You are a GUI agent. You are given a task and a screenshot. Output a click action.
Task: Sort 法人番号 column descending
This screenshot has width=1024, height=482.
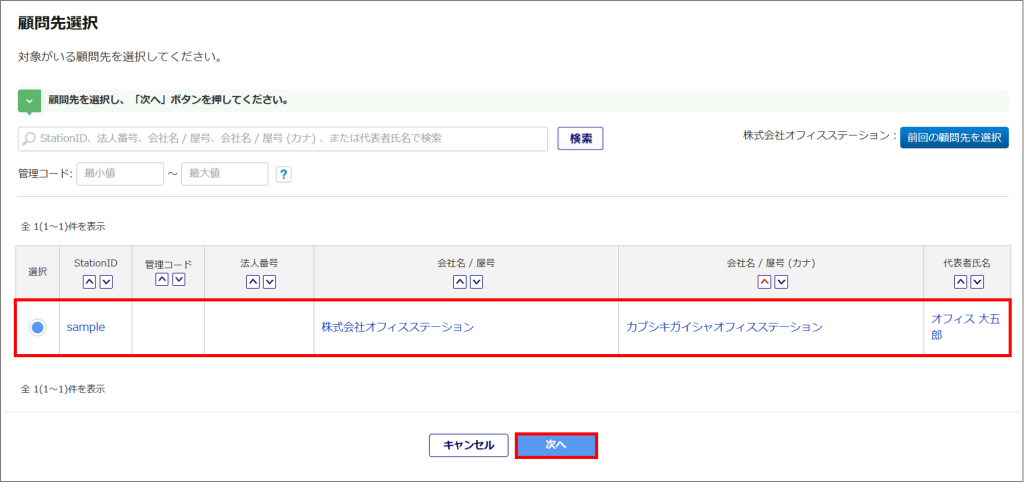click(x=268, y=282)
